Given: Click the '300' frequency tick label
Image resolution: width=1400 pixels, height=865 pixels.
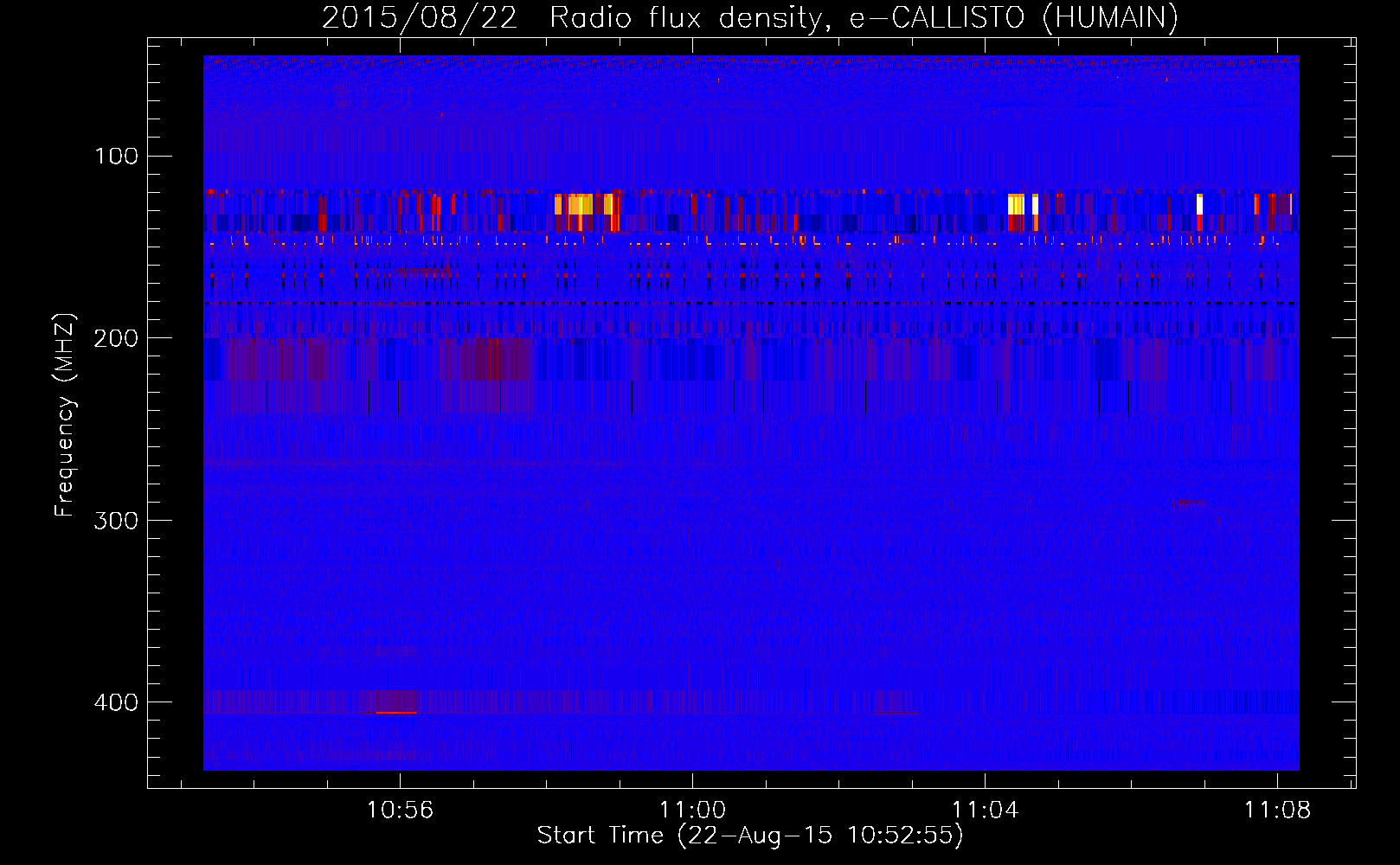Looking at the screenshot, I should point(116,521).
